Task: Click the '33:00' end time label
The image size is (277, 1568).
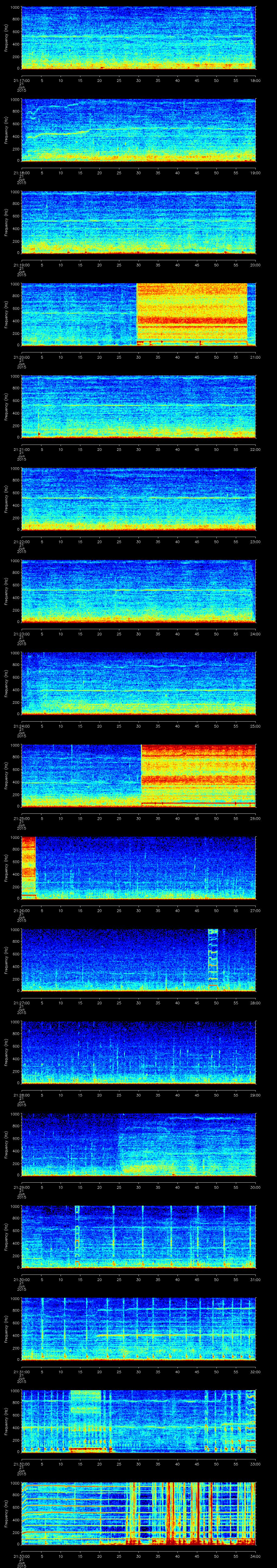Action: 255,1463
